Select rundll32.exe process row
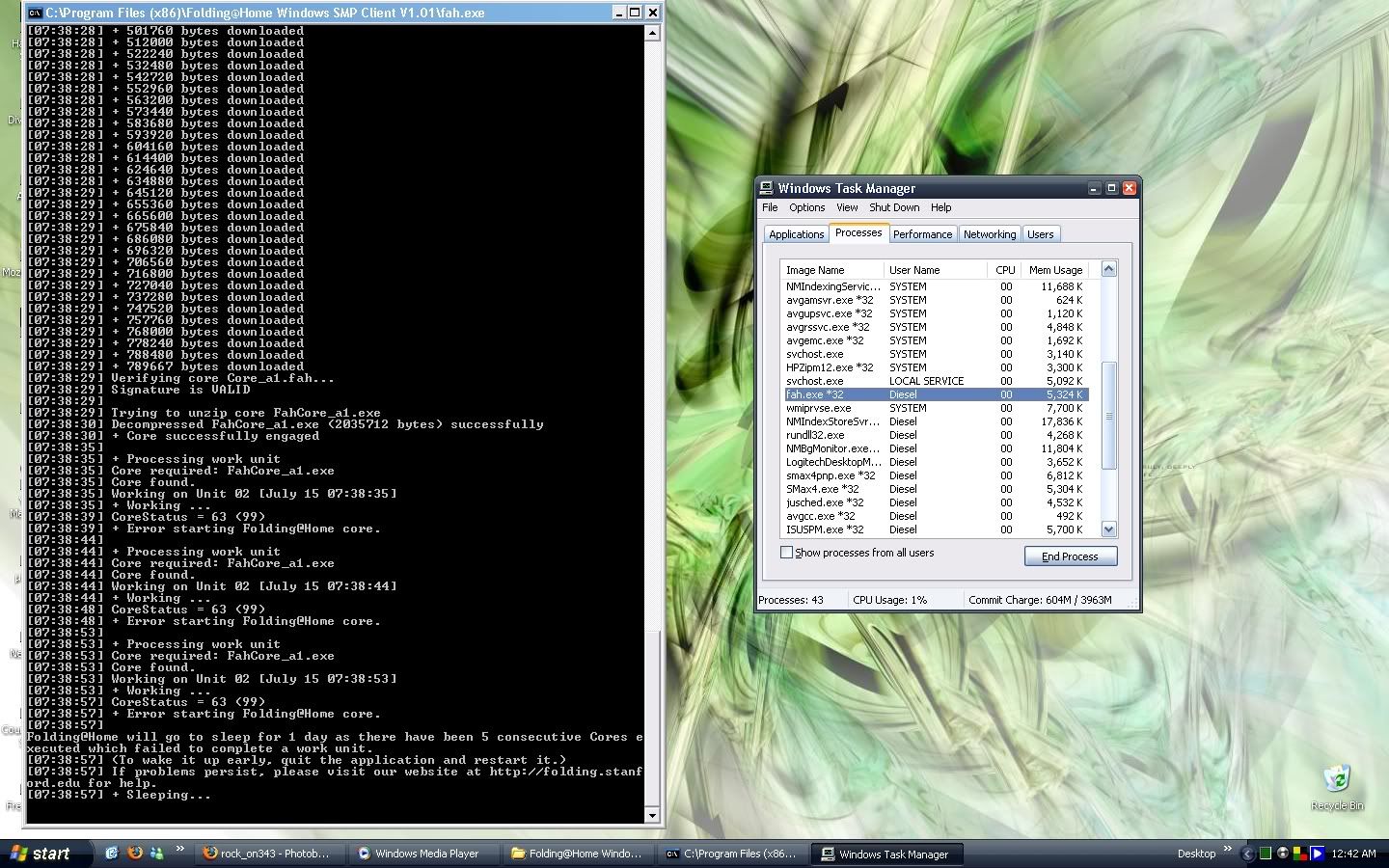The image size is (1389, 868). tap(936, 435)
